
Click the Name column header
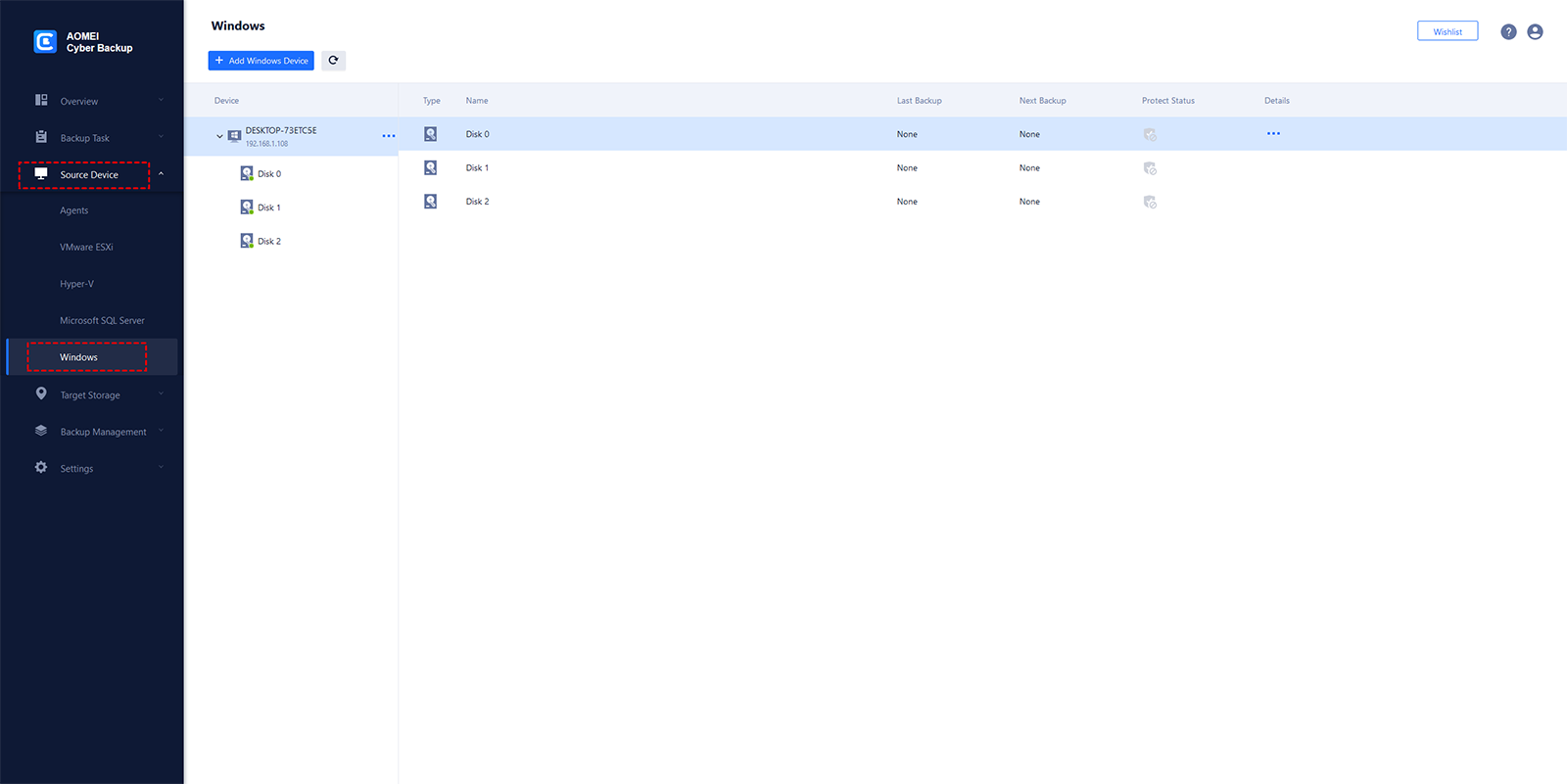(477, 101)
